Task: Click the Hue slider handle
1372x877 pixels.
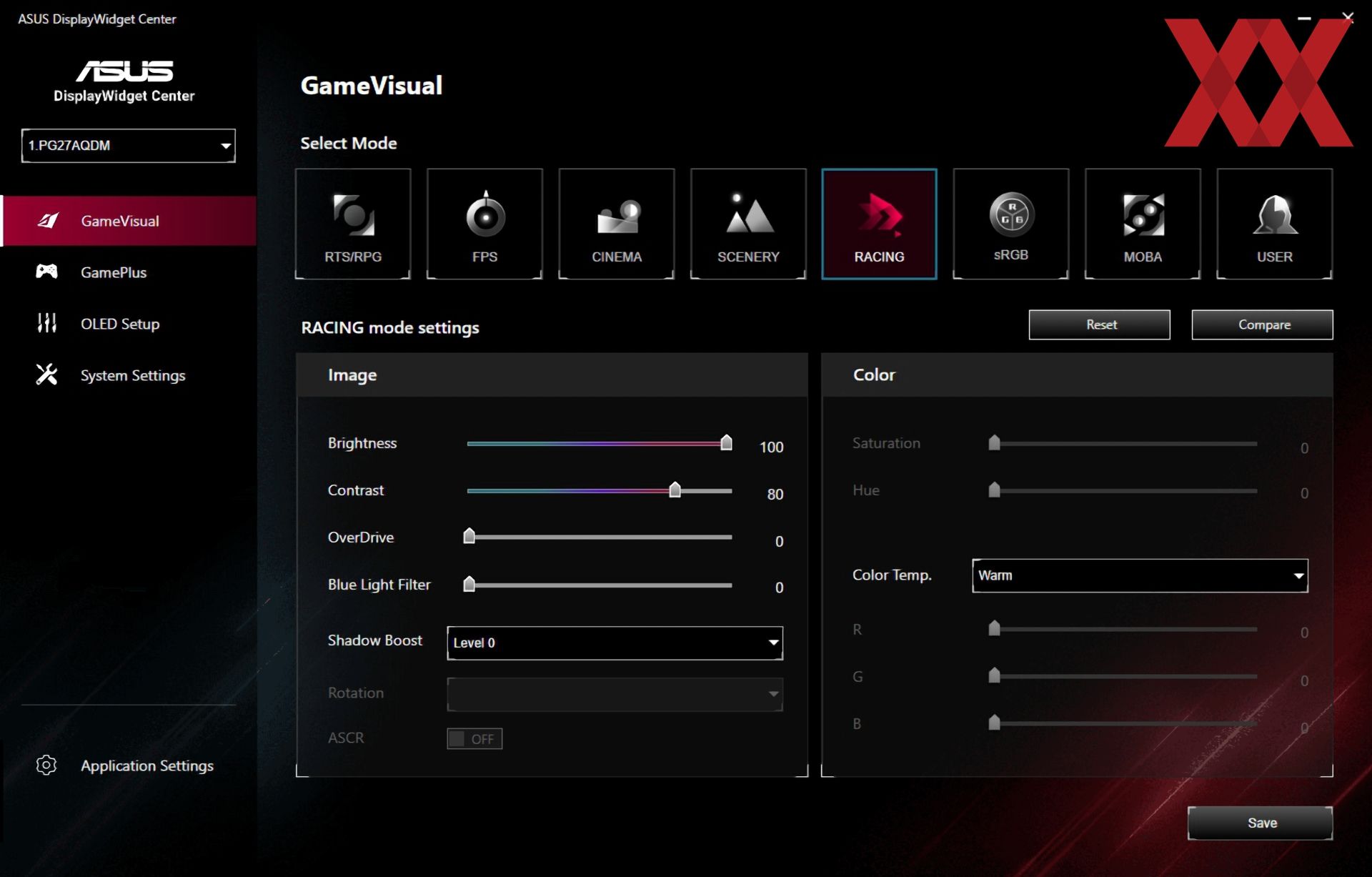Action: click(994, 490)
